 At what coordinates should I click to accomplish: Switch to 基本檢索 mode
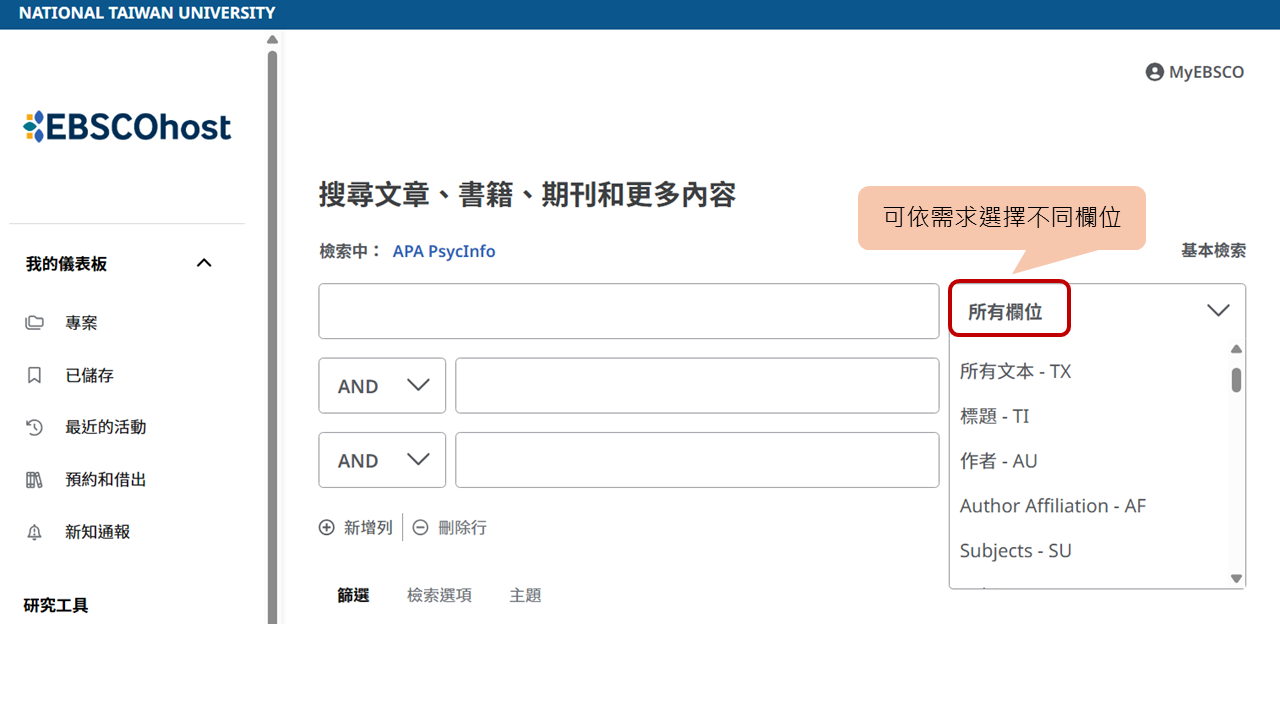1213,251
